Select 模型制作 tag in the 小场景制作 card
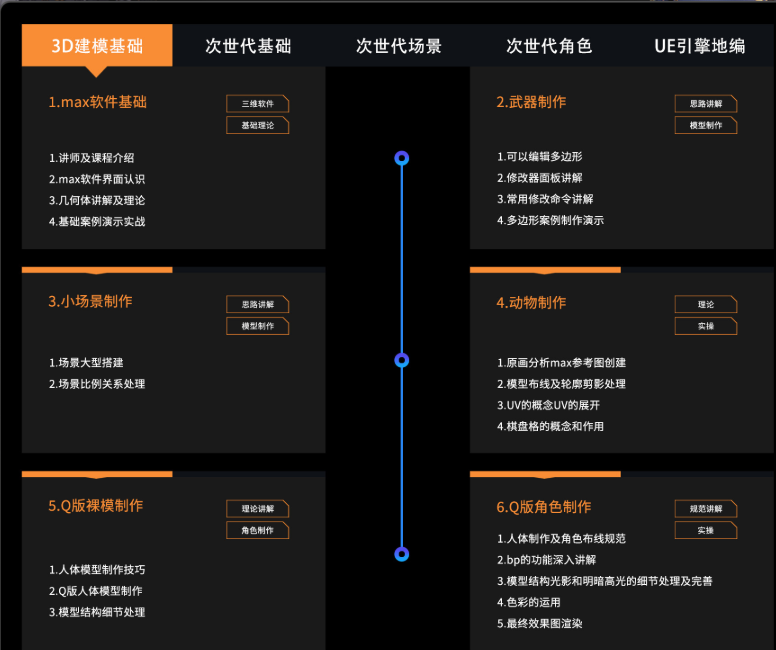776x650 pixels. 257,326
